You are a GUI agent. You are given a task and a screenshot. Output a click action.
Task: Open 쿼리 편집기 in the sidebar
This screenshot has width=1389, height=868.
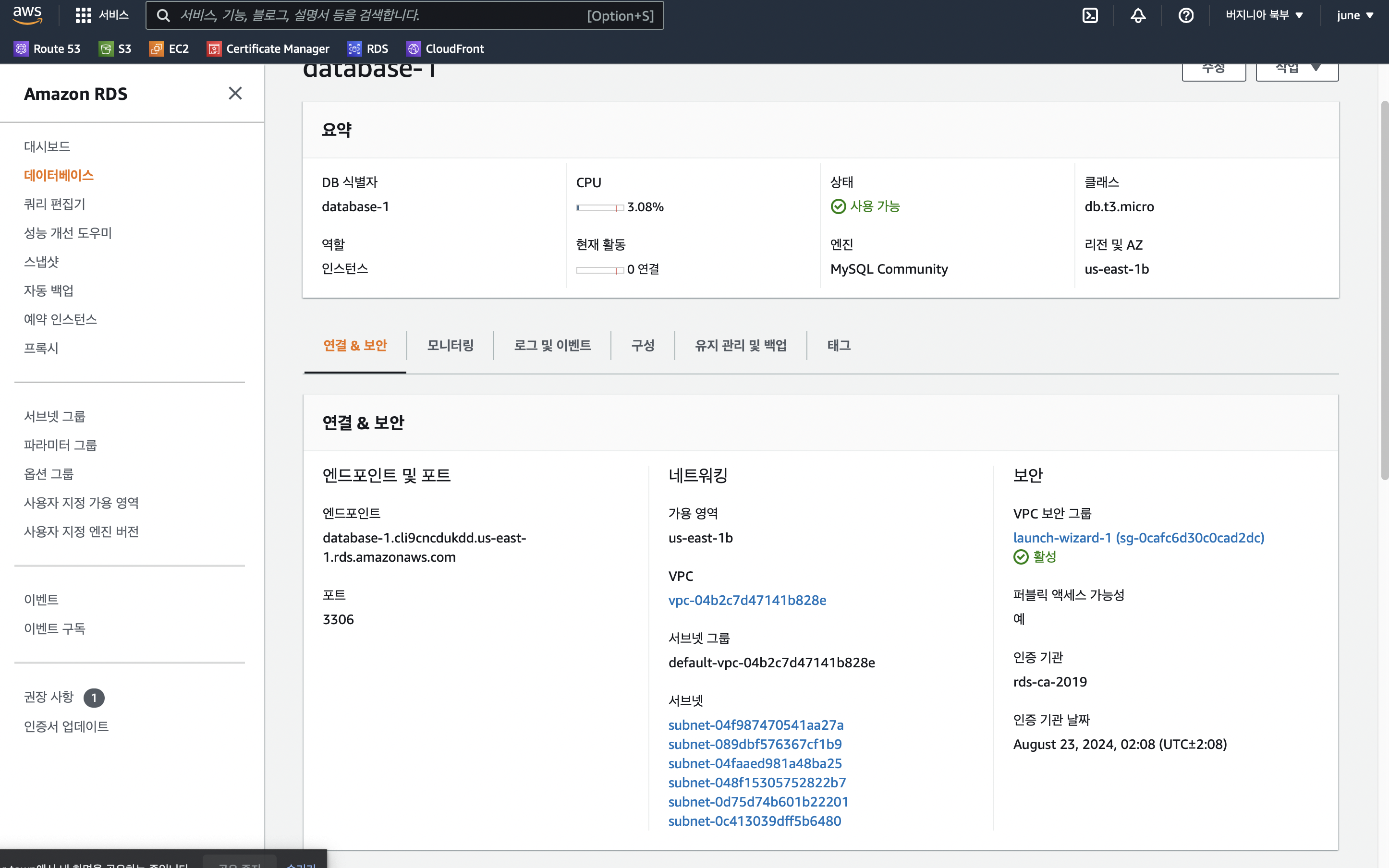point(55,204)
